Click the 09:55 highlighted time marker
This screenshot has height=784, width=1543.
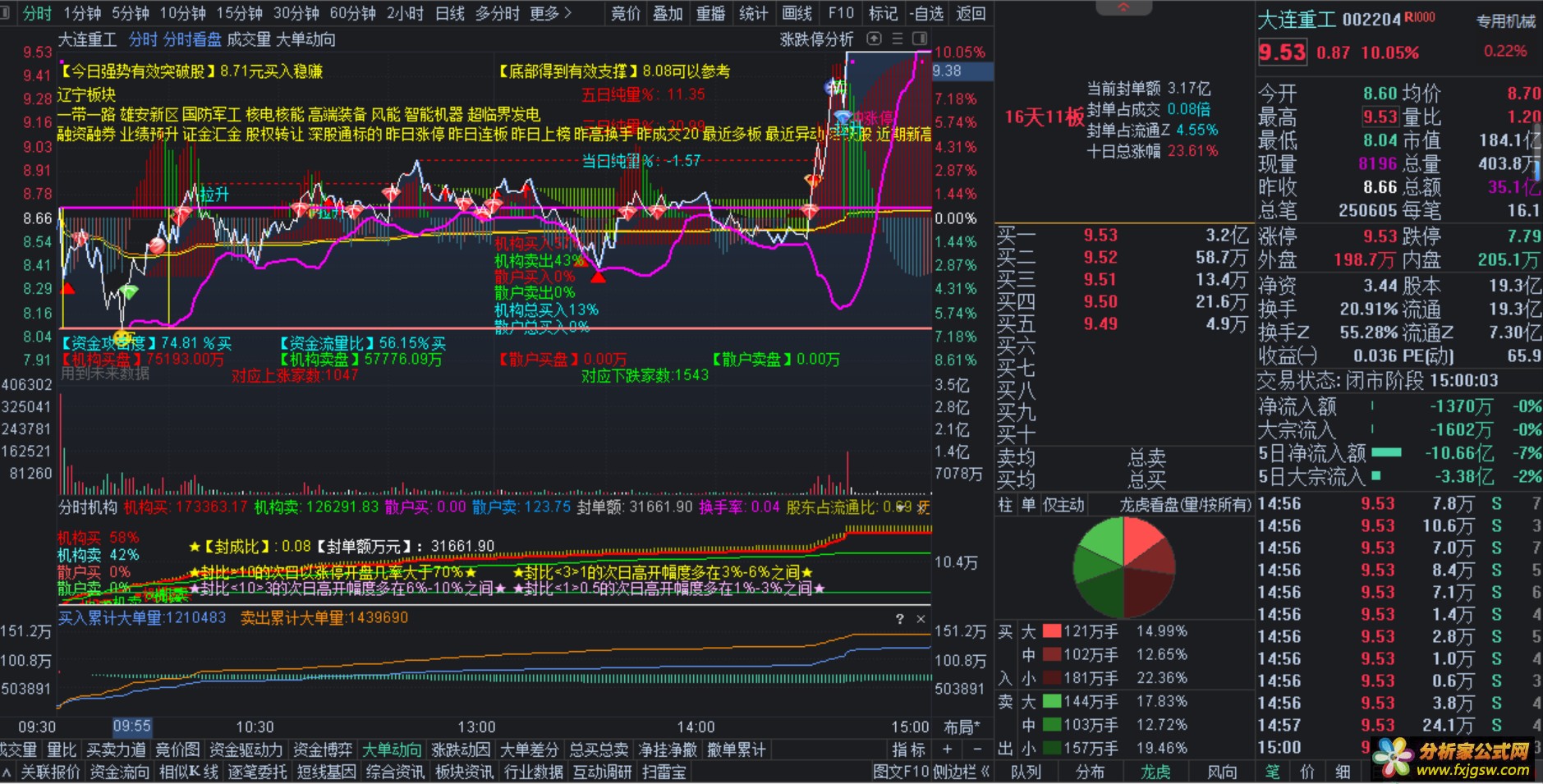coord(131,726)
